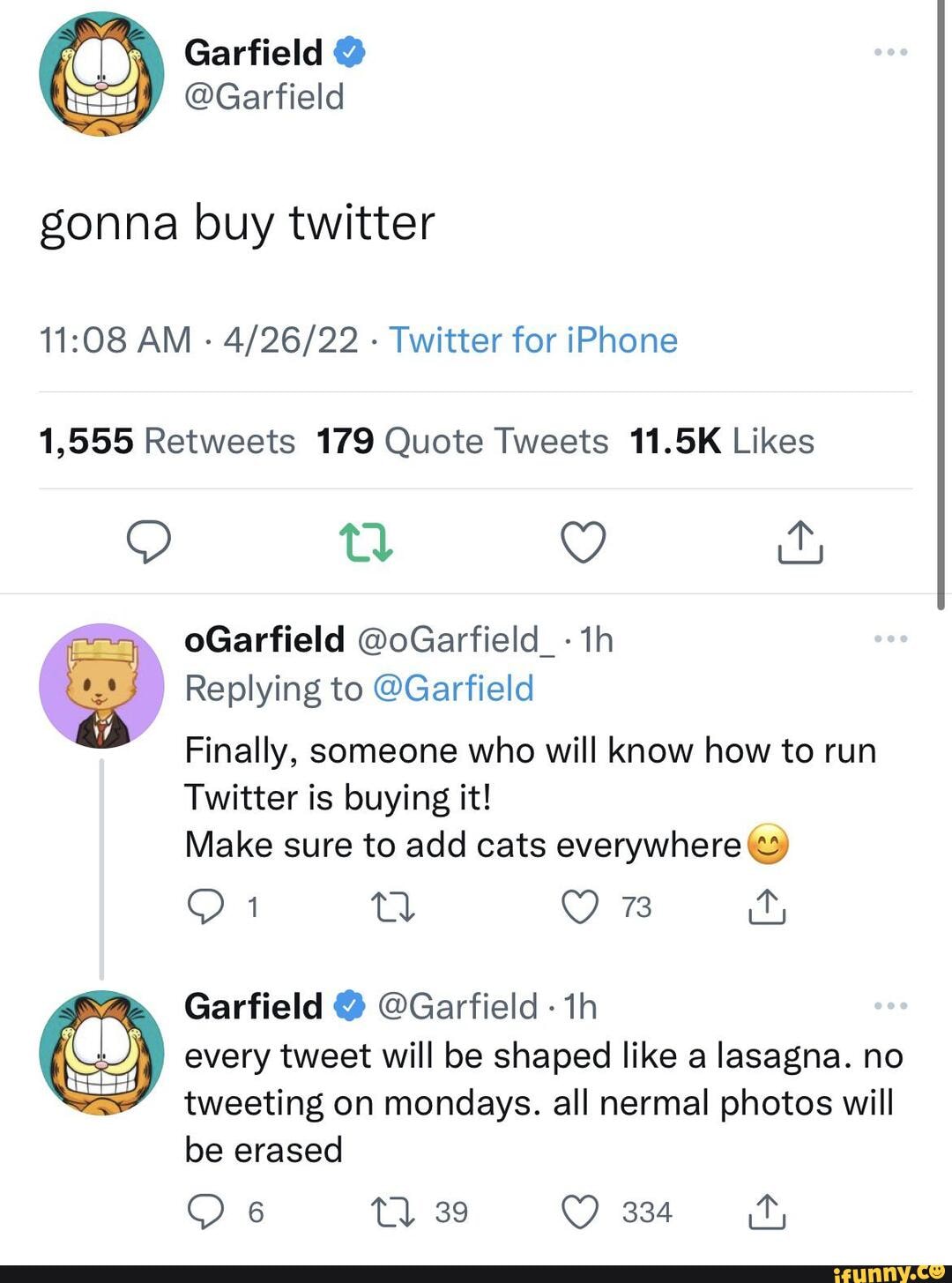Reply to Garfield's main tweet
Viewport: 952px width, 1283px height.
point(148,541)
